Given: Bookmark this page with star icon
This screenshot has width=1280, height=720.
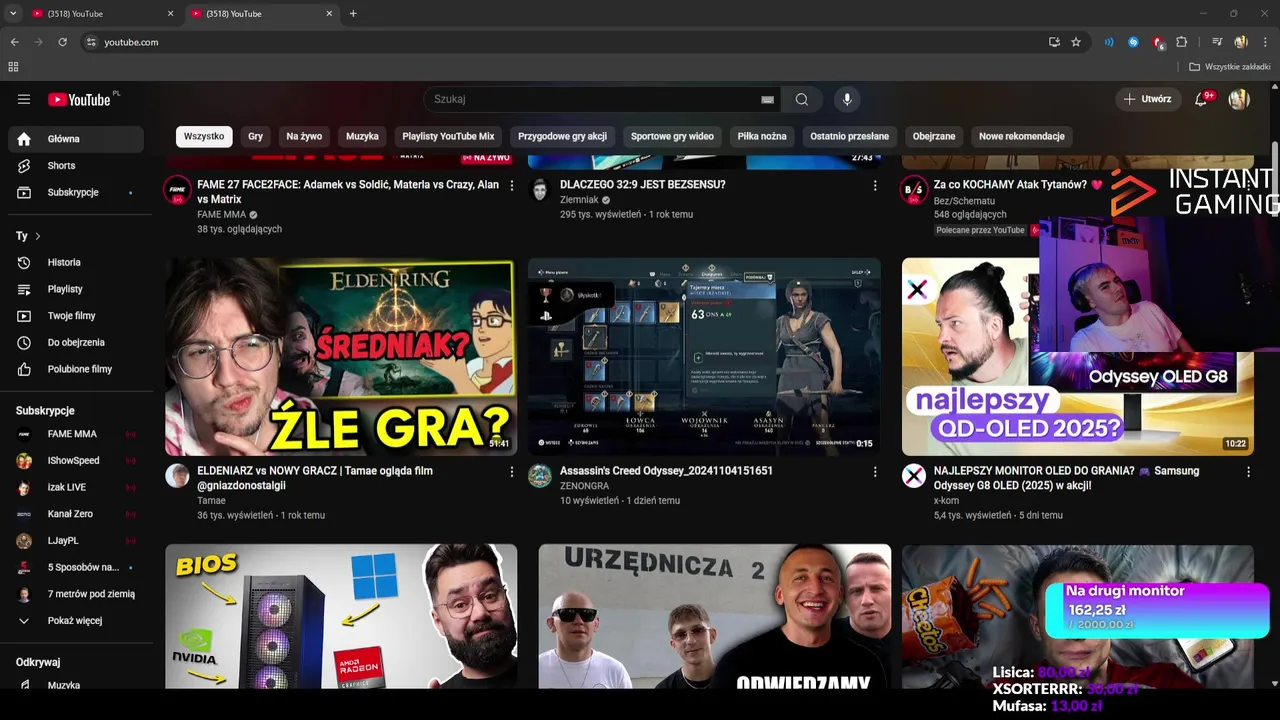Looking at the screenshot, I should [1076, 42].
